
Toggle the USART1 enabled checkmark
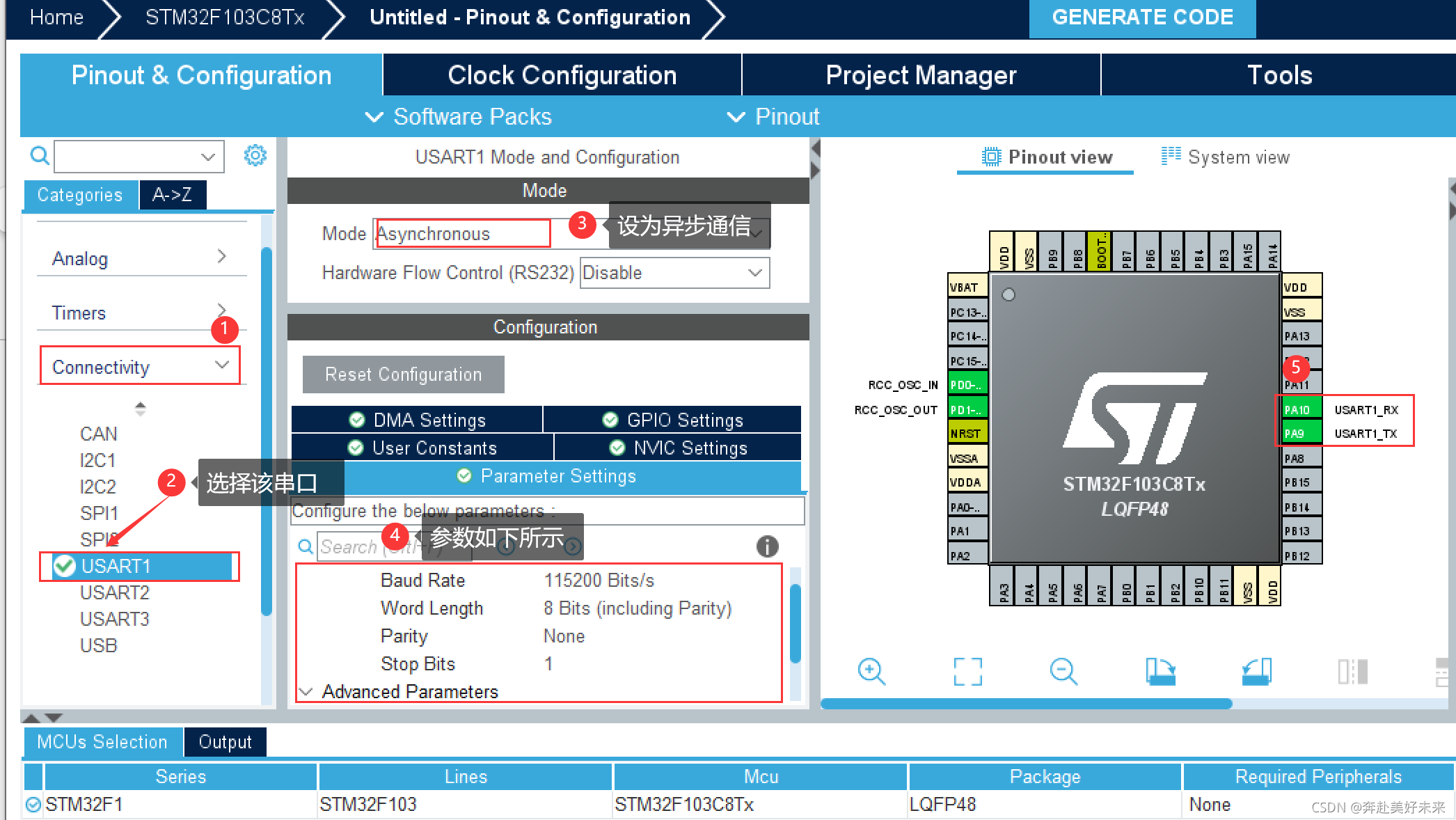tap(64, 566)
